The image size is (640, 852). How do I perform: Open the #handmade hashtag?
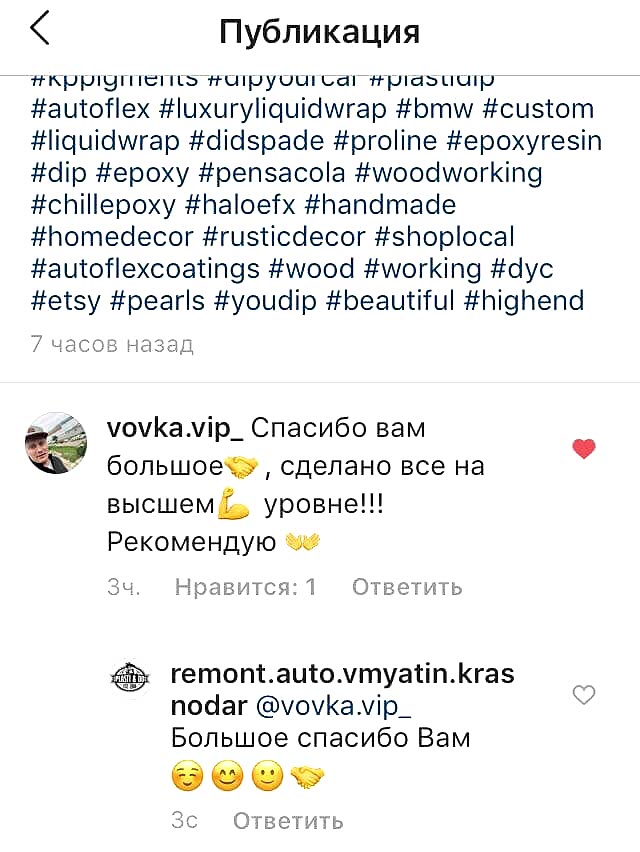380,205
